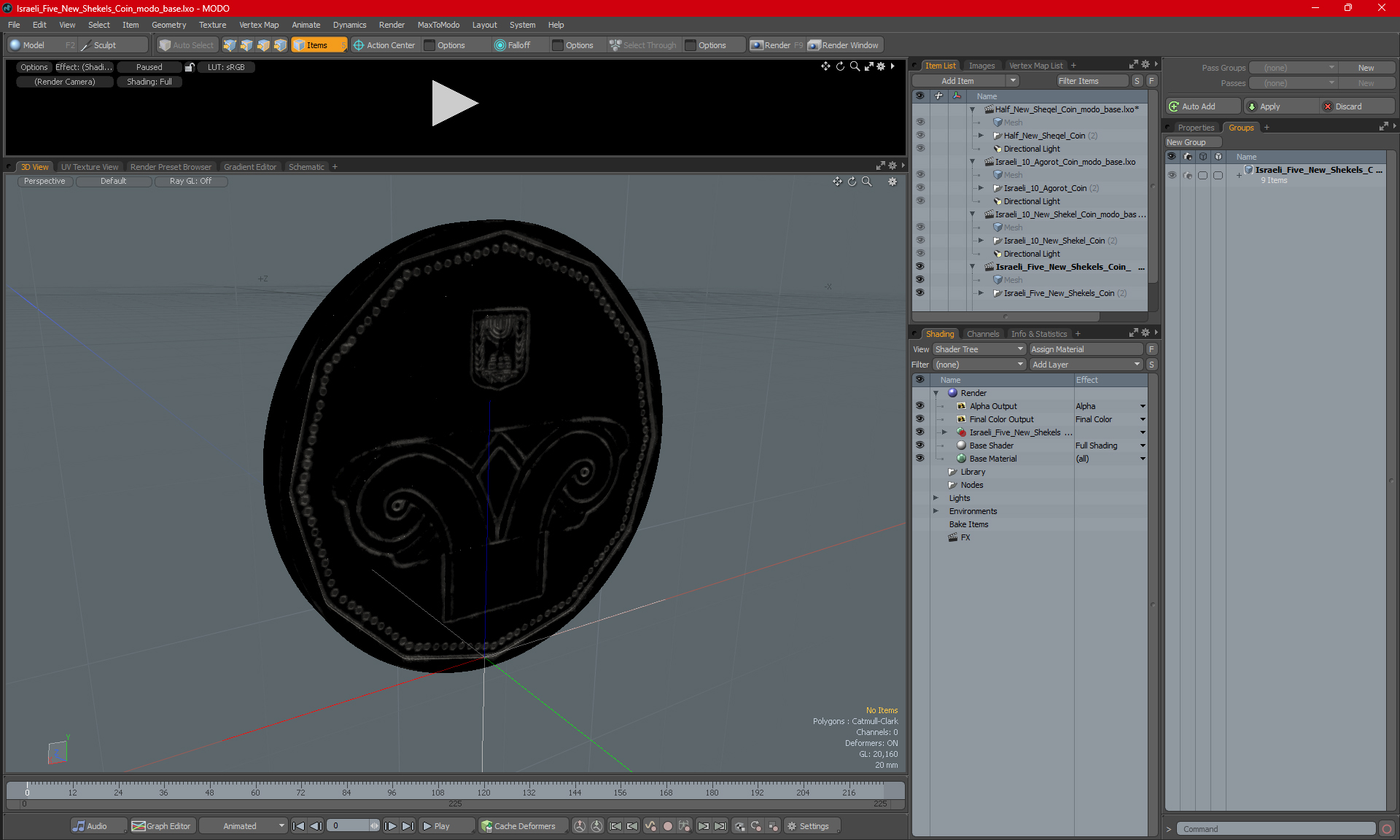
Task: Click Cache Deformers icon
Action: point(486,826)
